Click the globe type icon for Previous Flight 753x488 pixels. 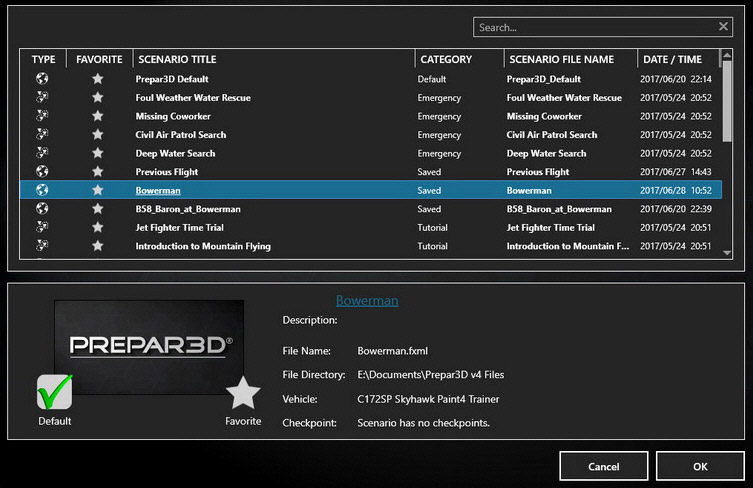coord(42,172)
